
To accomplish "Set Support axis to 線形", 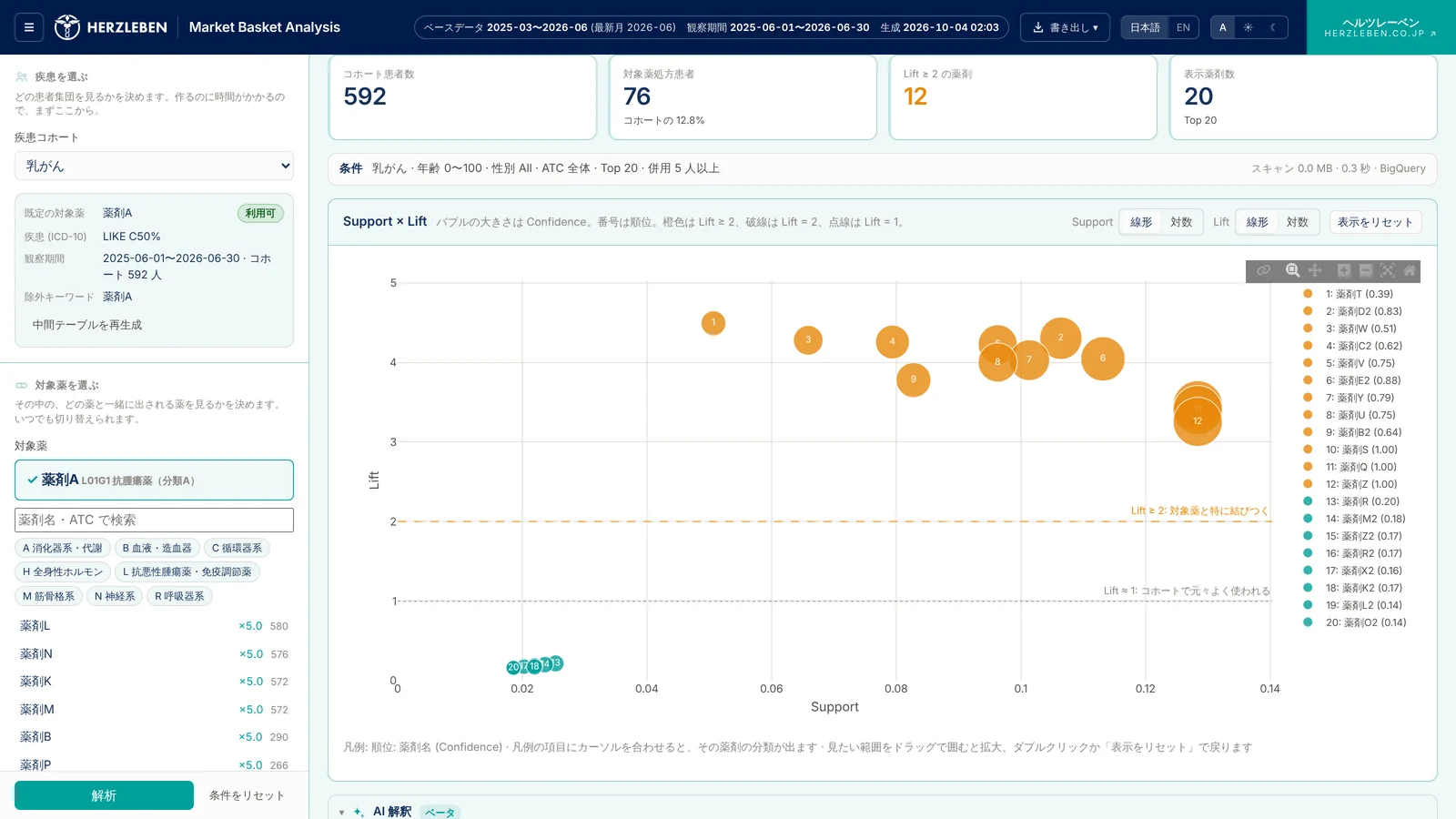I will pyautogui.click(x=1141, y=222).
